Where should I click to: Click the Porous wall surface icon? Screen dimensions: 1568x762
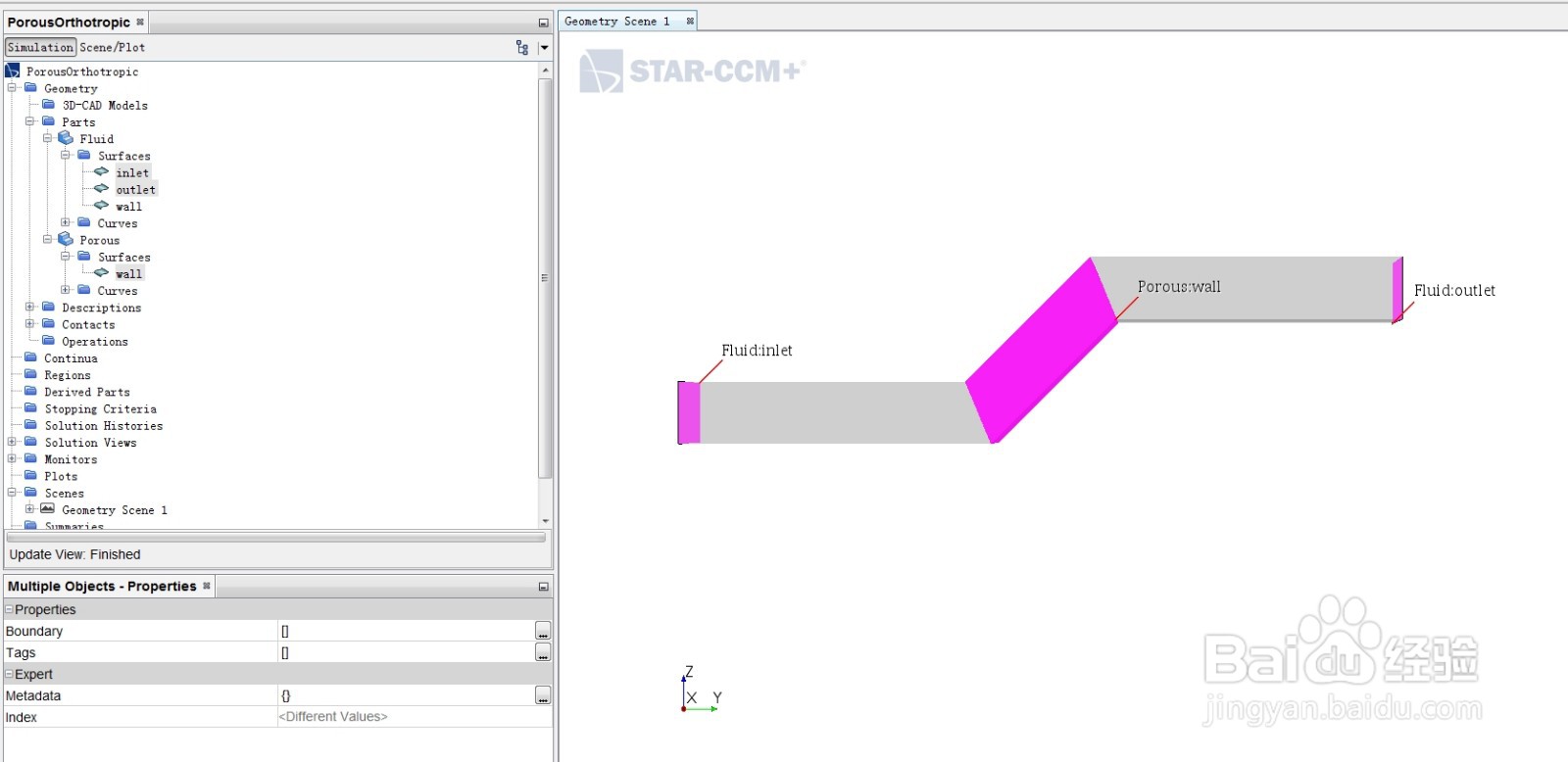pyautogui.click(x=101, y=272)
